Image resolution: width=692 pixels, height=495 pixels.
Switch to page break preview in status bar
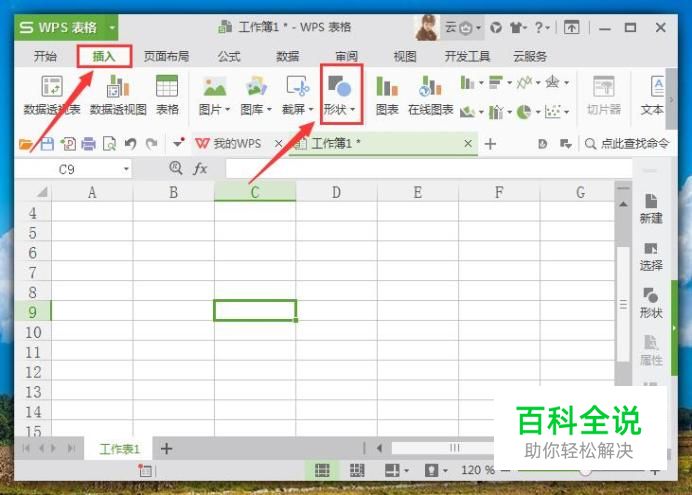pos(357,470)
